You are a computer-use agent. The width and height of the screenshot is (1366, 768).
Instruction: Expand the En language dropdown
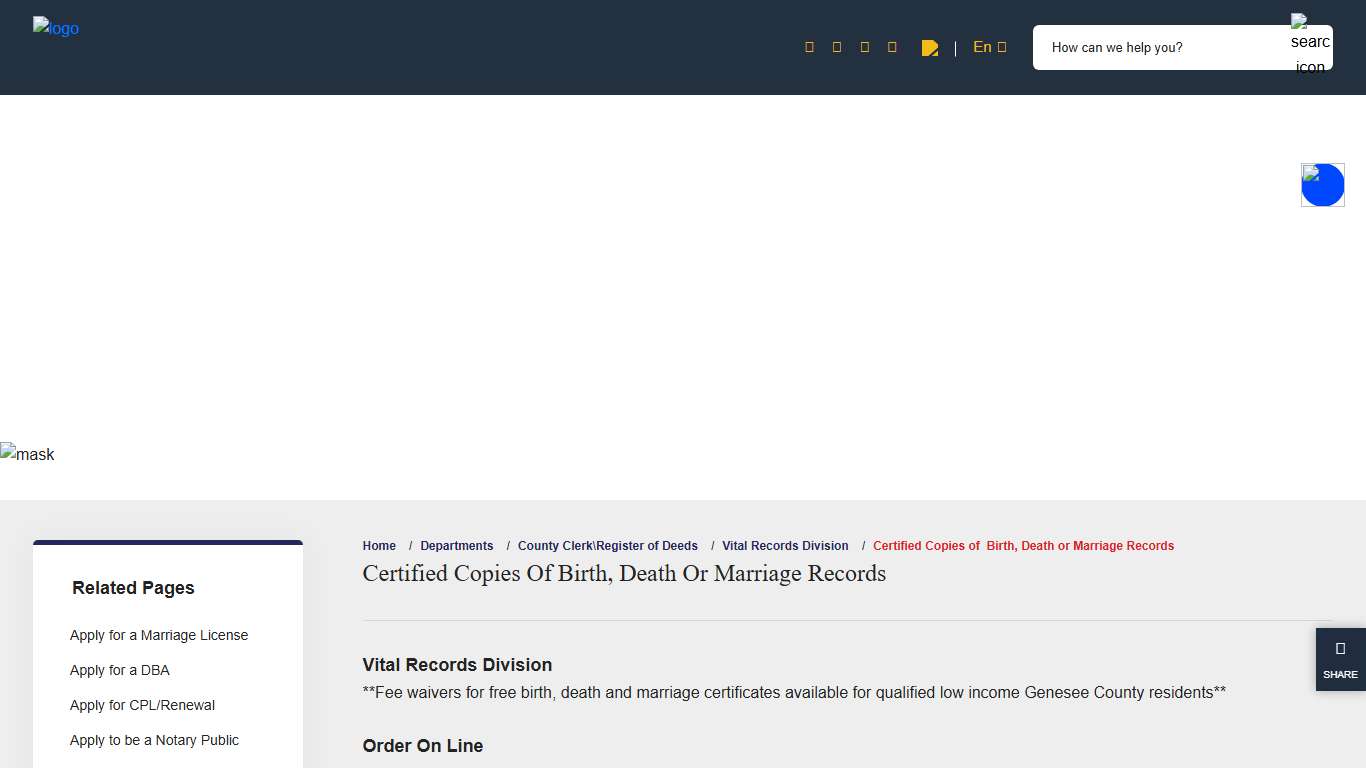click(989, 47)
